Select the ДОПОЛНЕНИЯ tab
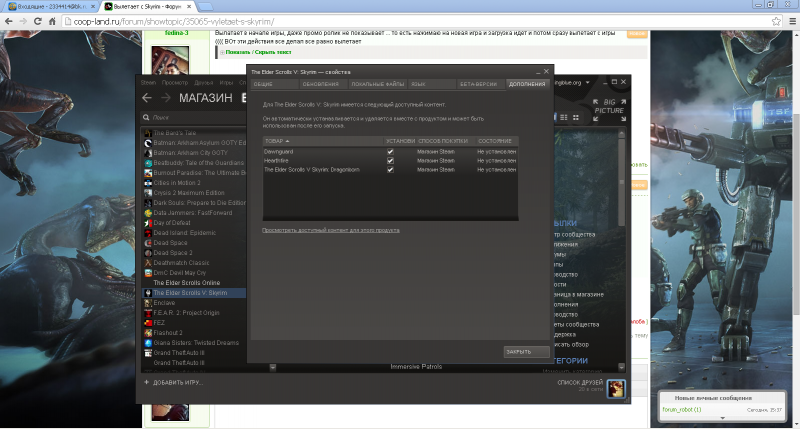The image size is (800, 429). click(x=528, y=84)
